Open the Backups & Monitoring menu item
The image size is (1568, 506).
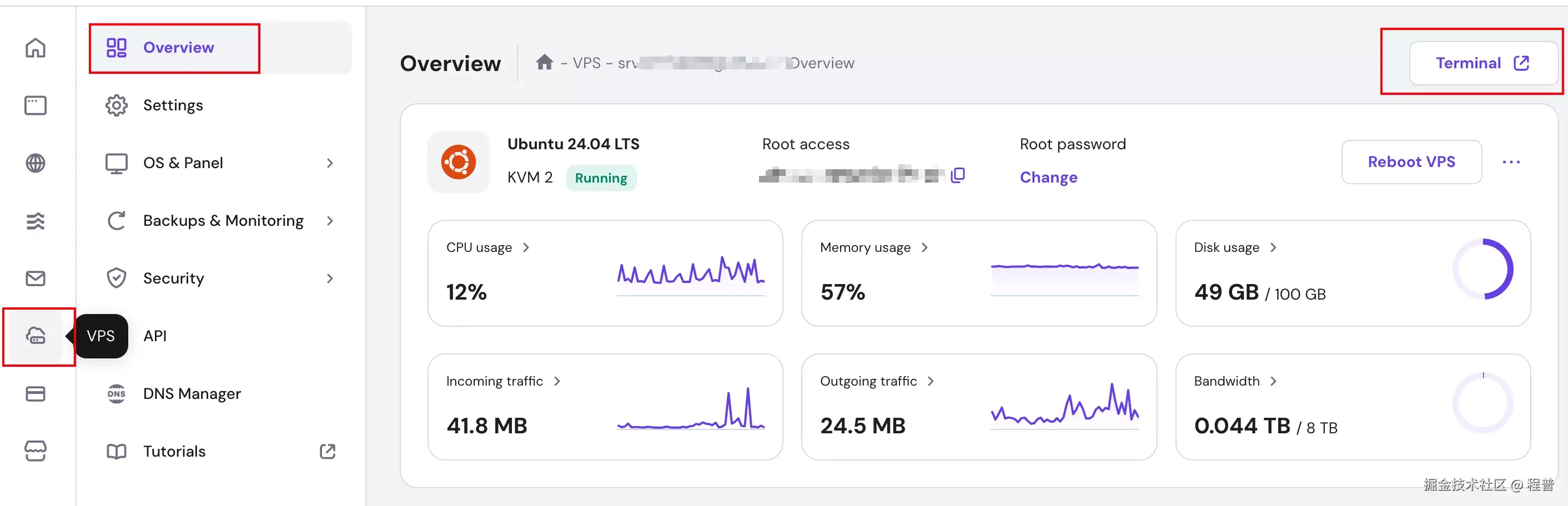(x=220, y=221)
